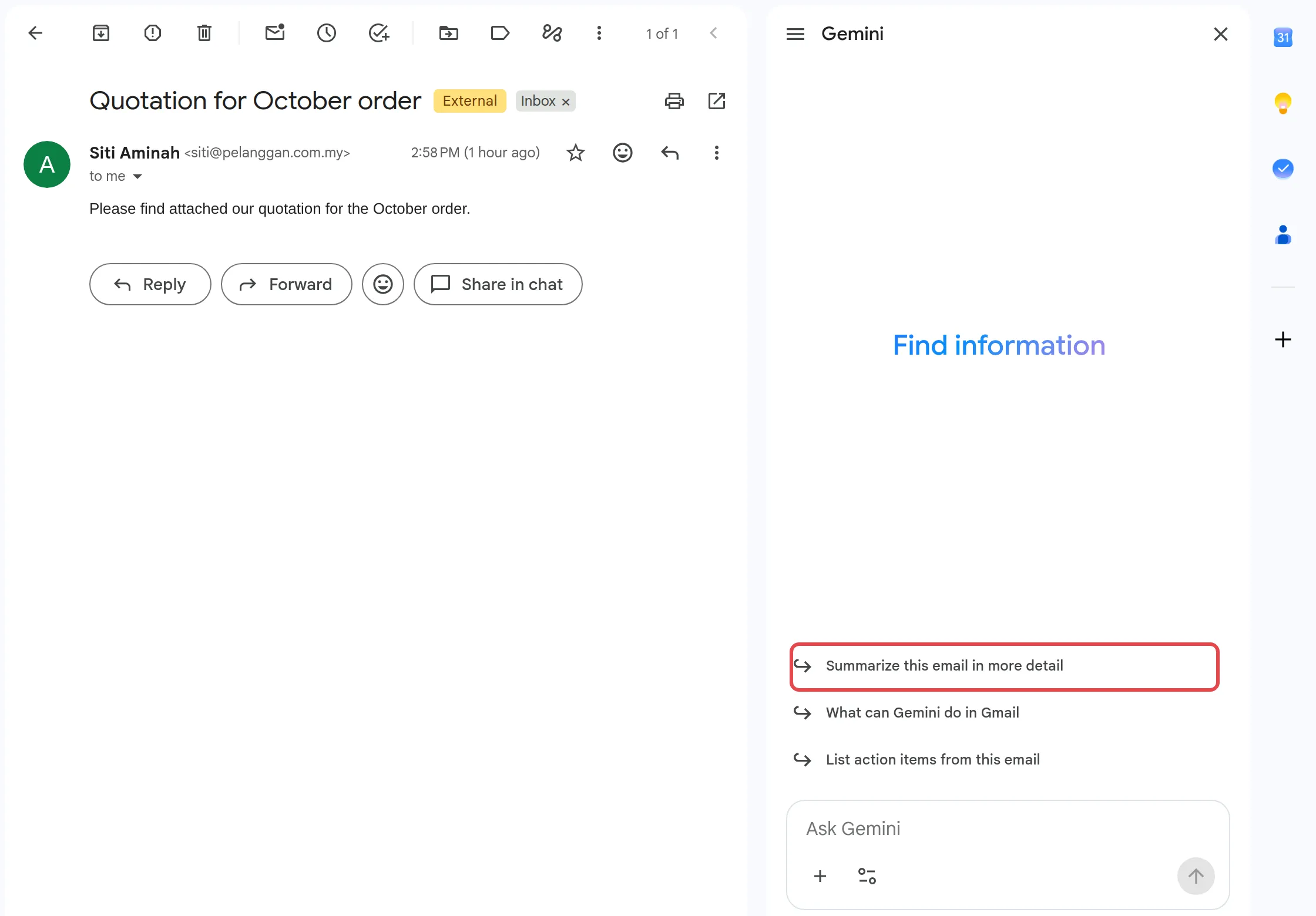The height and width of the screenshot is (916, 1316).
Task: Expand the 'to me' recipient details
Action: tap(137, 176)
